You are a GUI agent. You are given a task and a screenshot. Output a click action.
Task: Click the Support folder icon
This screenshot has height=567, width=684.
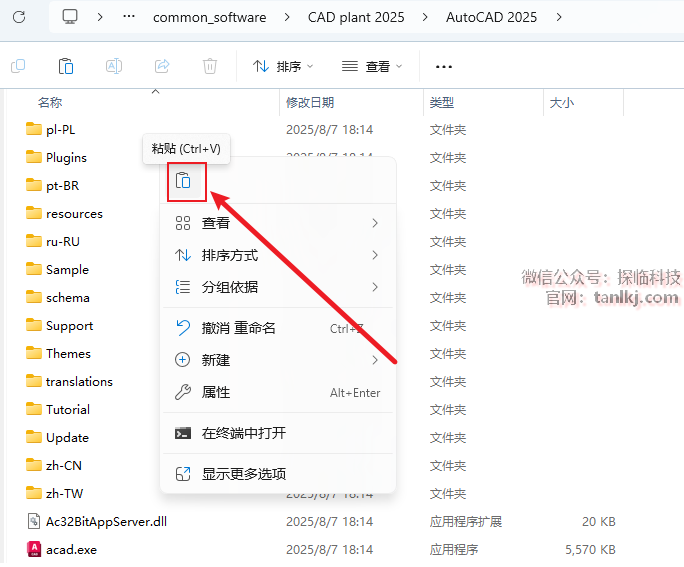tap(34, 325)
